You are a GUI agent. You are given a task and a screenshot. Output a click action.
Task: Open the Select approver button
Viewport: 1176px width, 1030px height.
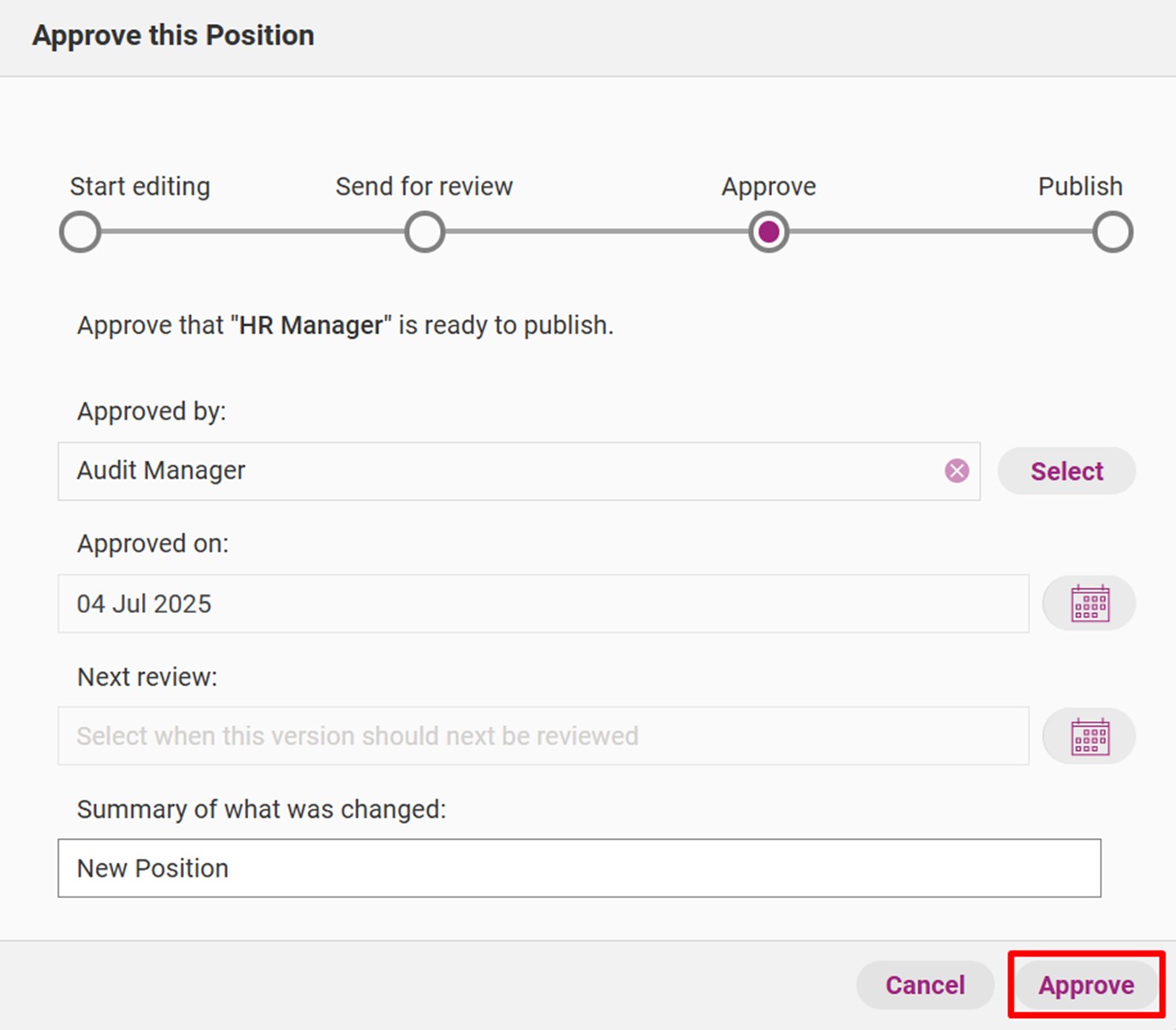[x=1066, y=471]
